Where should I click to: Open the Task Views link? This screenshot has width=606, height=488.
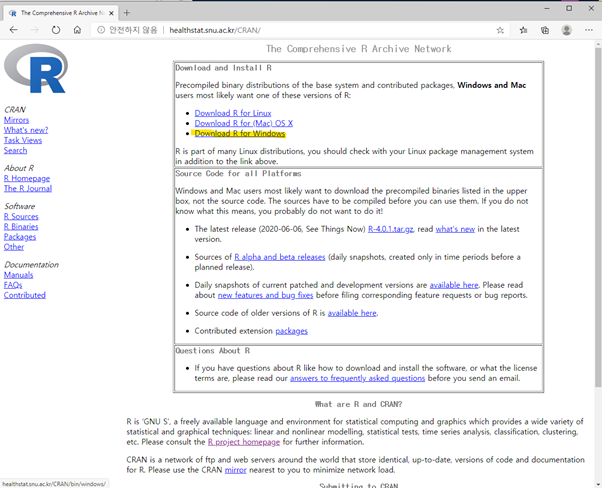[x=23, y=140]
